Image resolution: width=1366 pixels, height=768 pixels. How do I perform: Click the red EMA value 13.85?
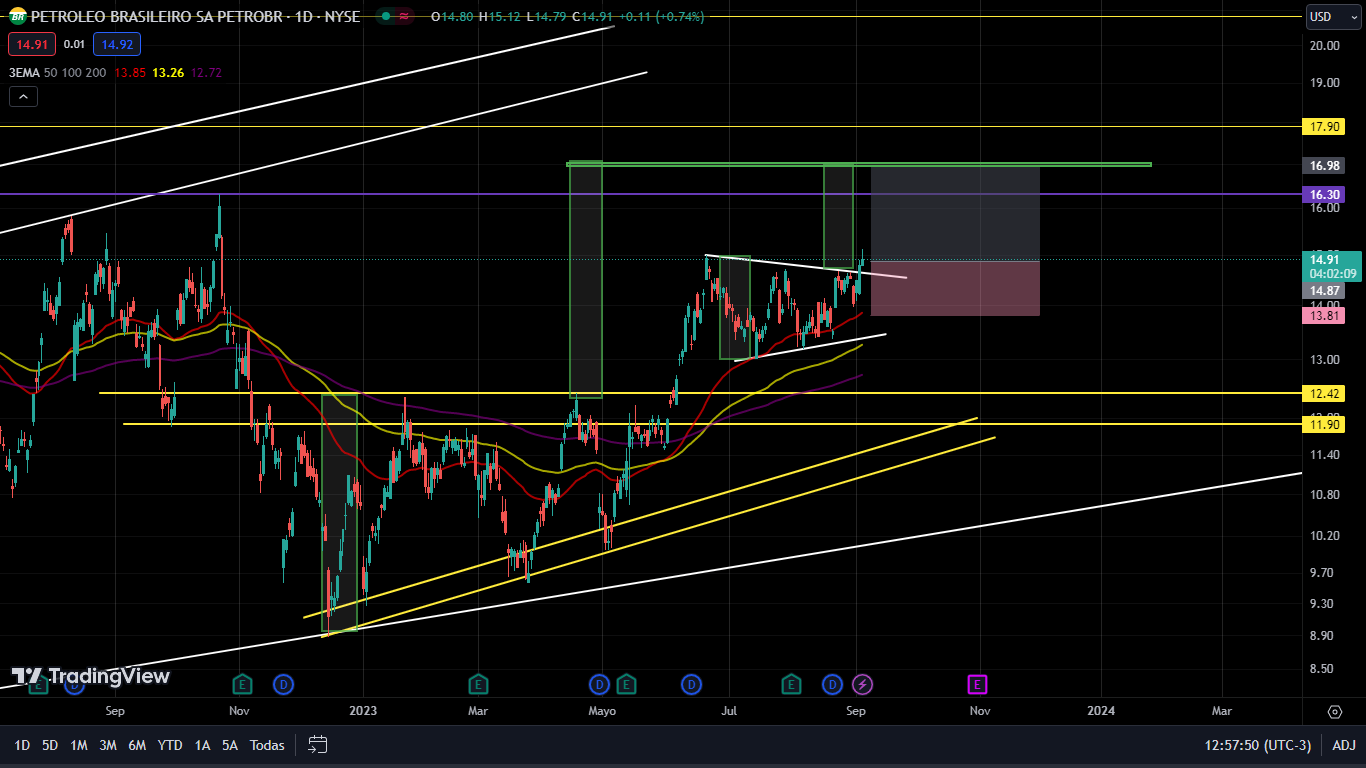(130, 72)
